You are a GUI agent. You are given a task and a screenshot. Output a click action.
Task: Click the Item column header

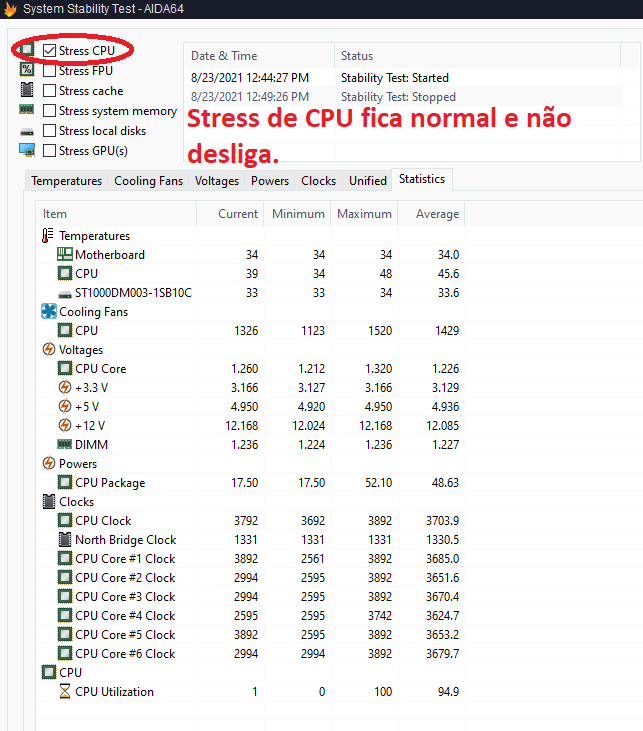(x=117, y=214)
